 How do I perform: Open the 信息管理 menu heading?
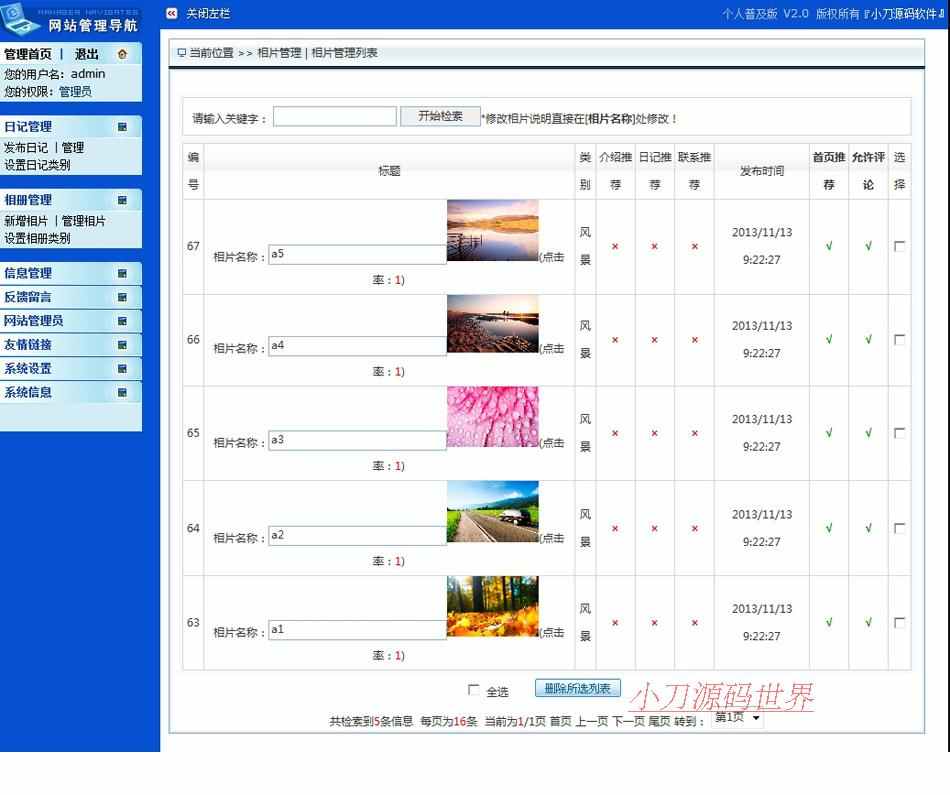[28, 273]
